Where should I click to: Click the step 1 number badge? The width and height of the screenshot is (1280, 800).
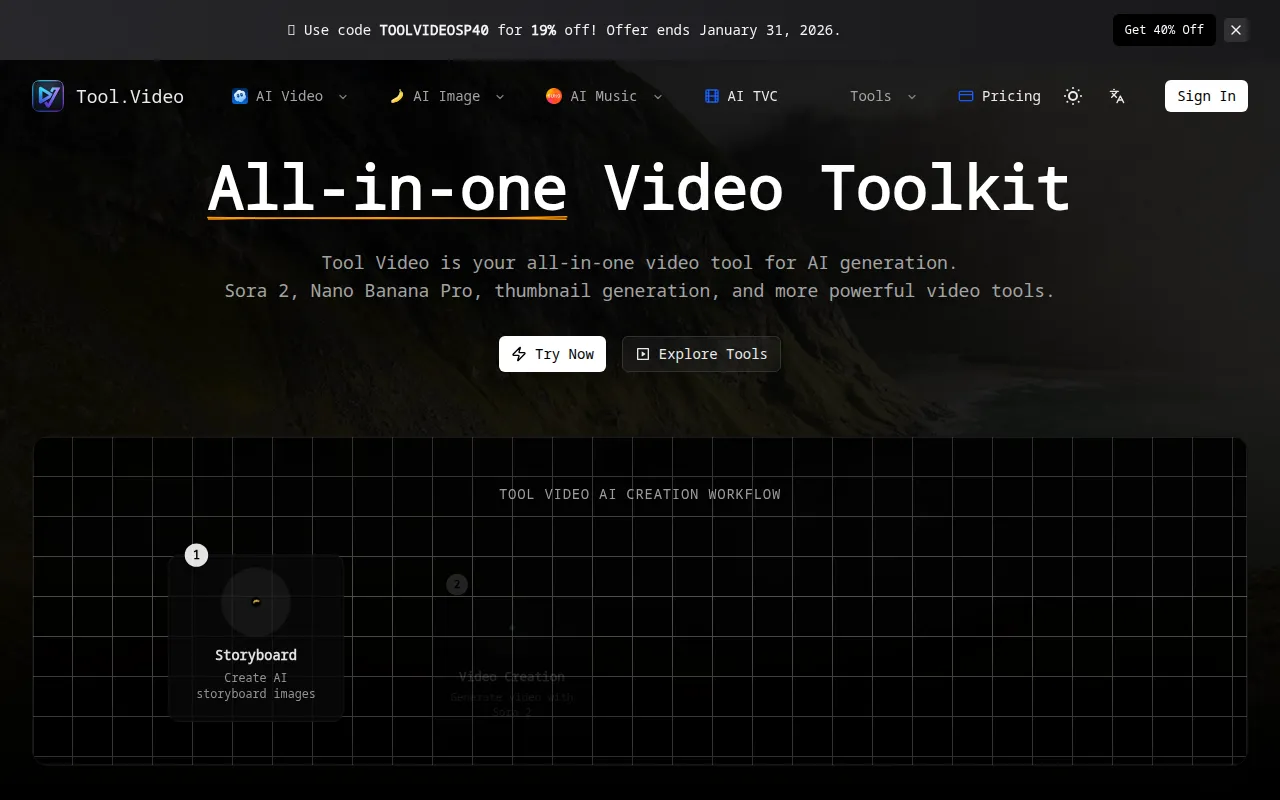[196, 555]
